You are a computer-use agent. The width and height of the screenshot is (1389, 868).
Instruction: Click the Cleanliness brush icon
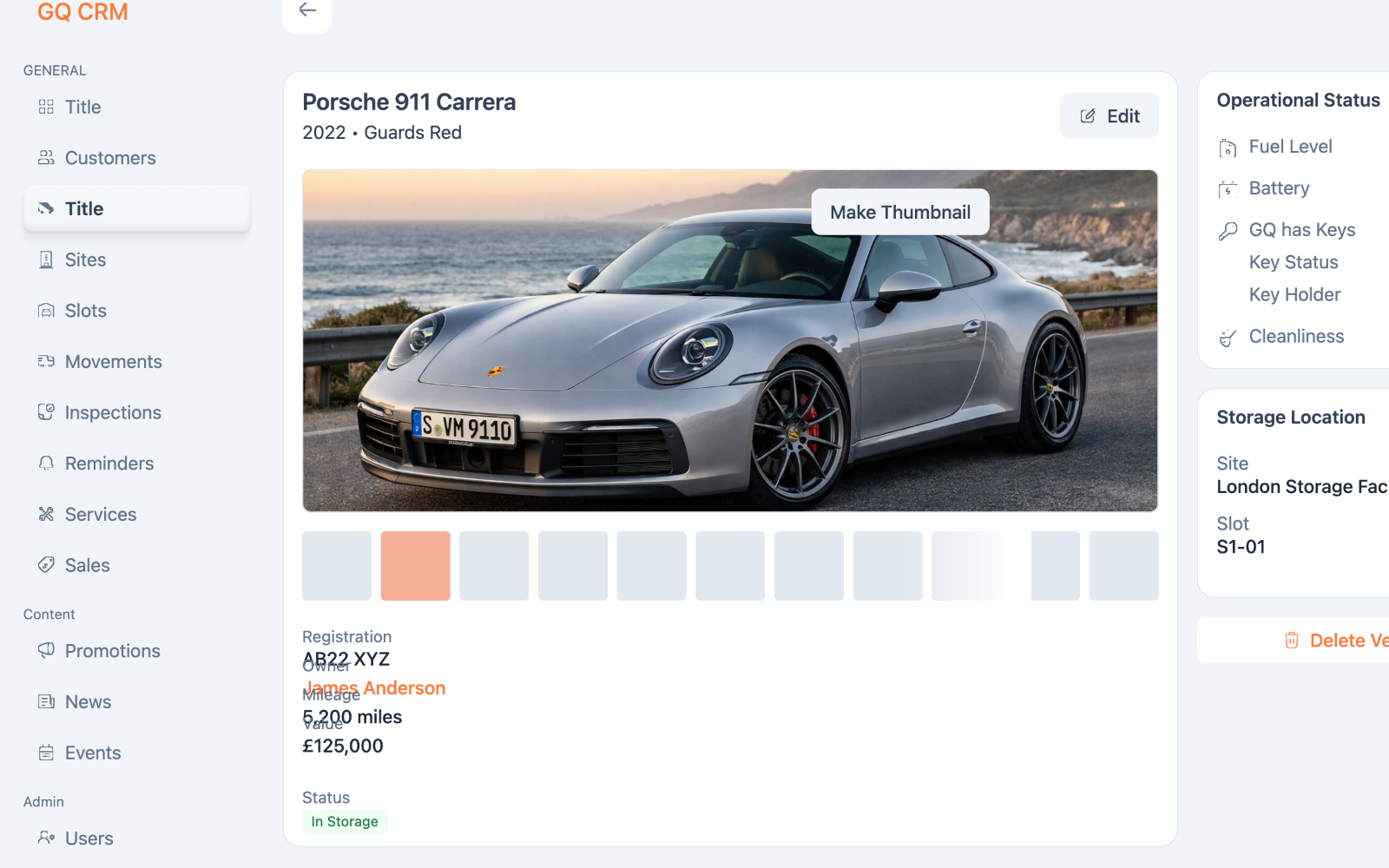coord(1228,338)
